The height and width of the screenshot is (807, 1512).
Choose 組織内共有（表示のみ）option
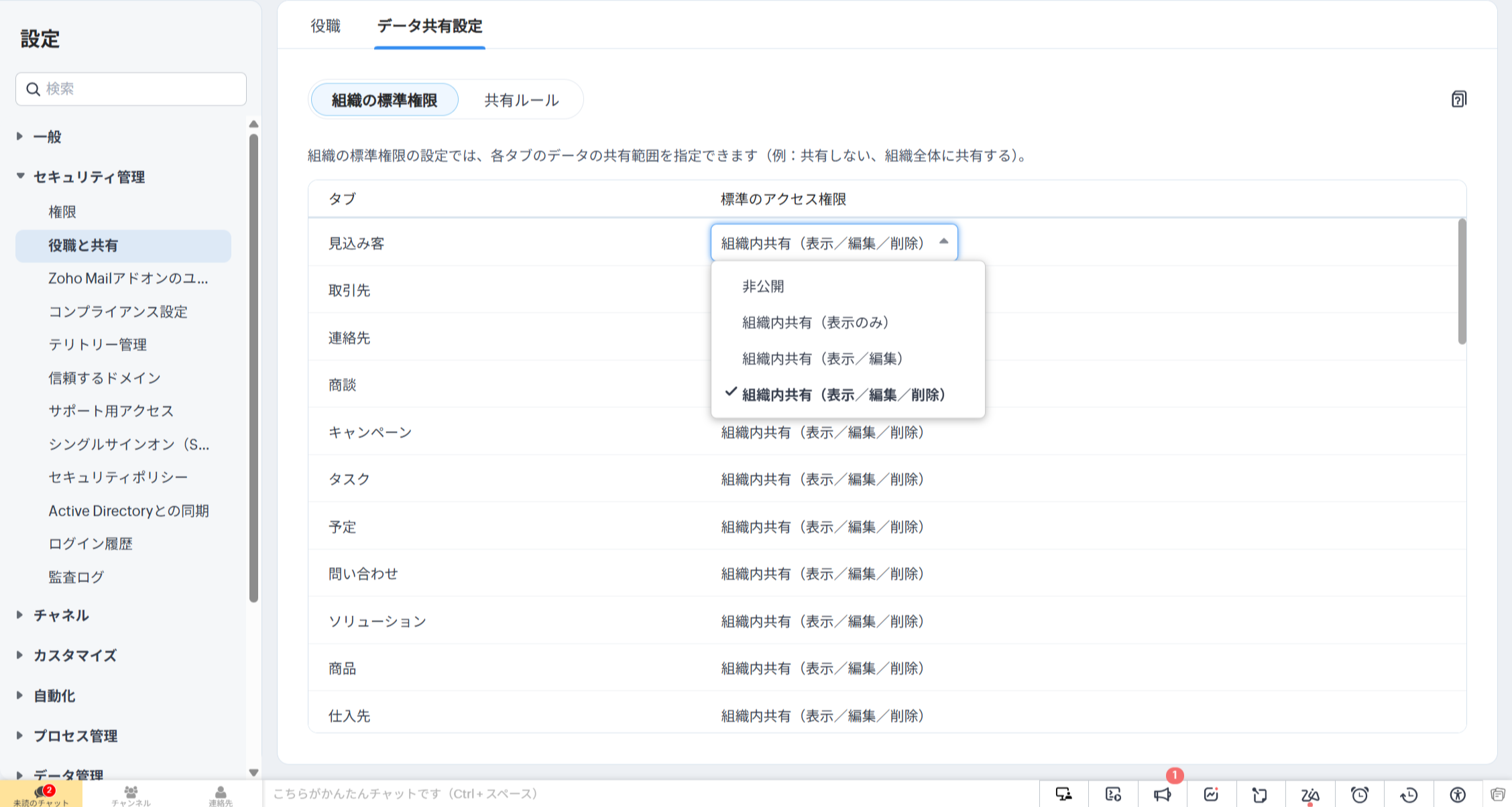click(815, 322)
